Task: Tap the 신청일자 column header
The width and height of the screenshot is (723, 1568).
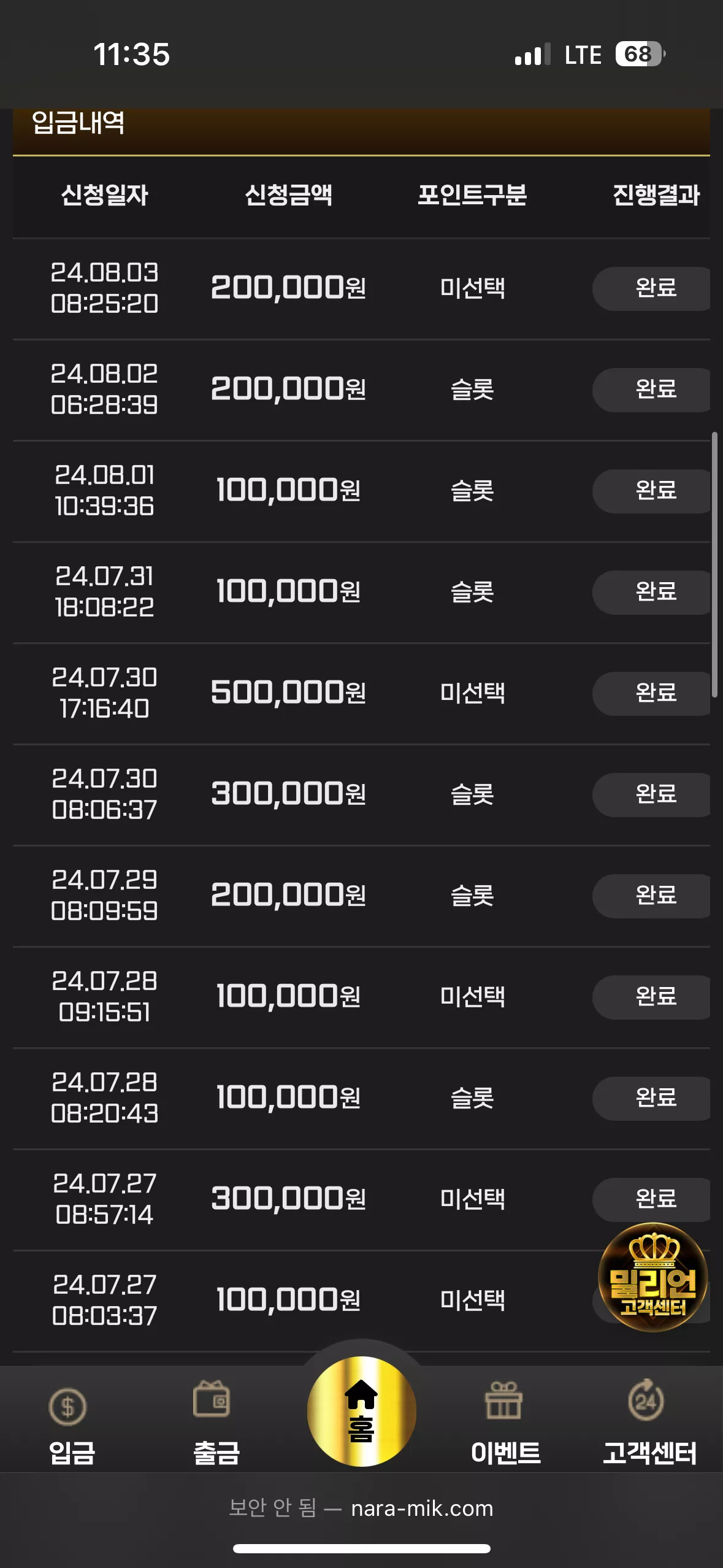Action: pyautogui.click(x=104, y=195)
